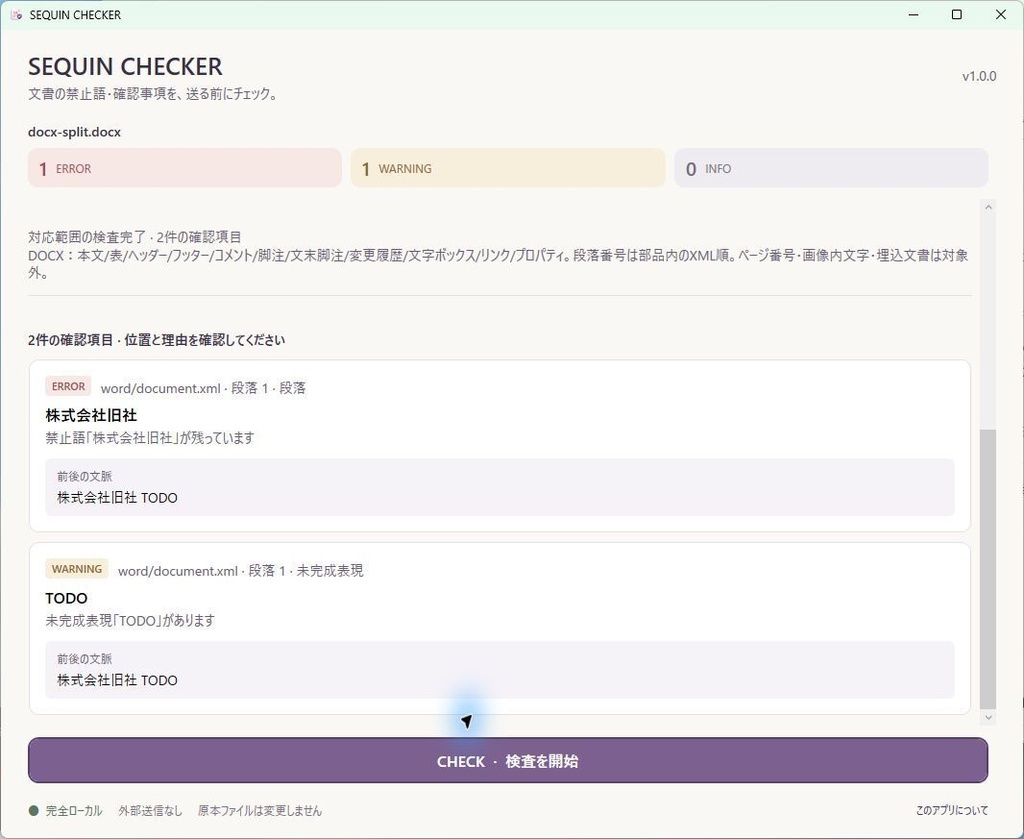1024x839 pixels.
Task: Click the v1.0.0 version label
Action: click(979, 76)
